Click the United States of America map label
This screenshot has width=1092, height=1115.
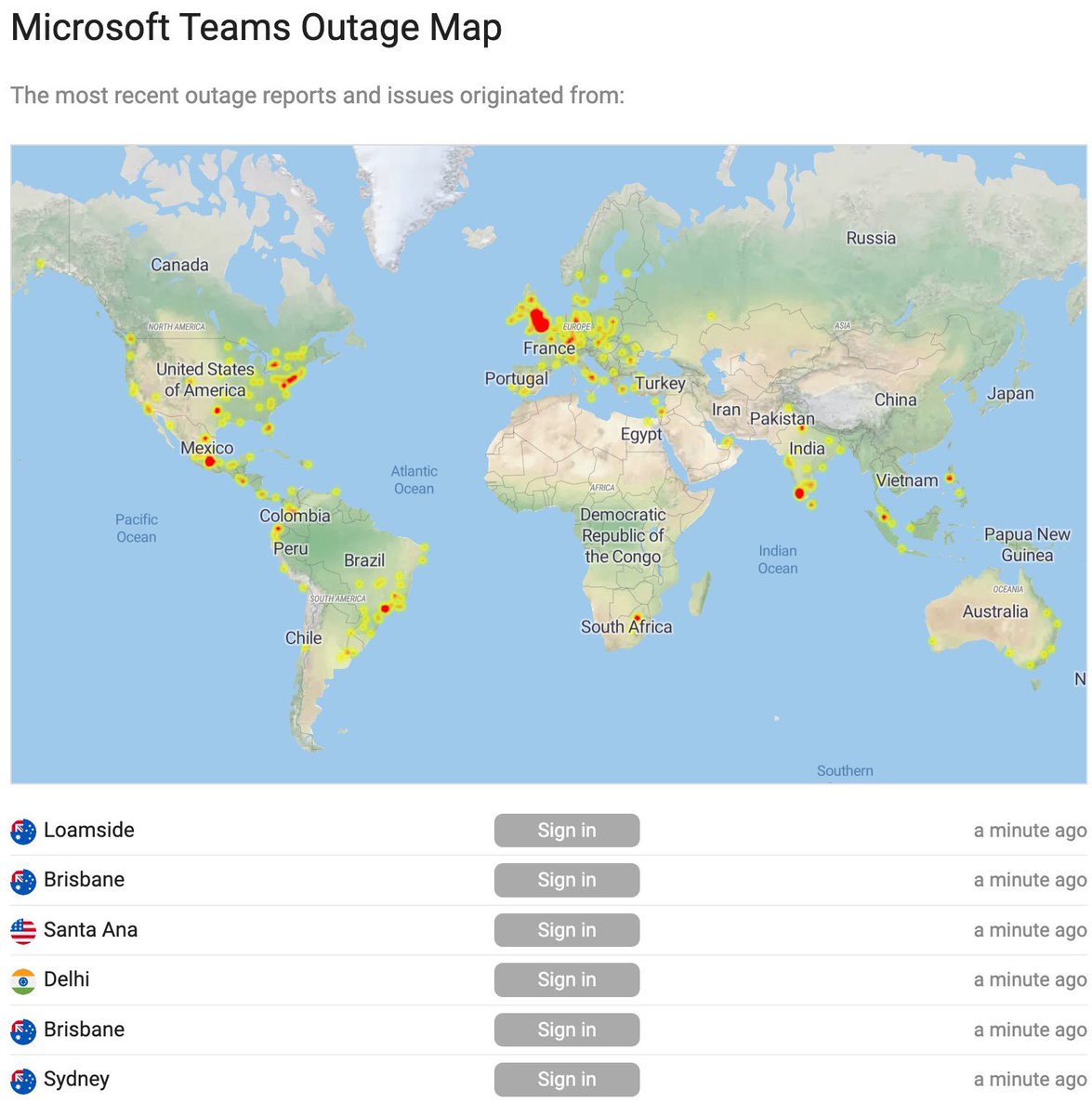(204, 380)
